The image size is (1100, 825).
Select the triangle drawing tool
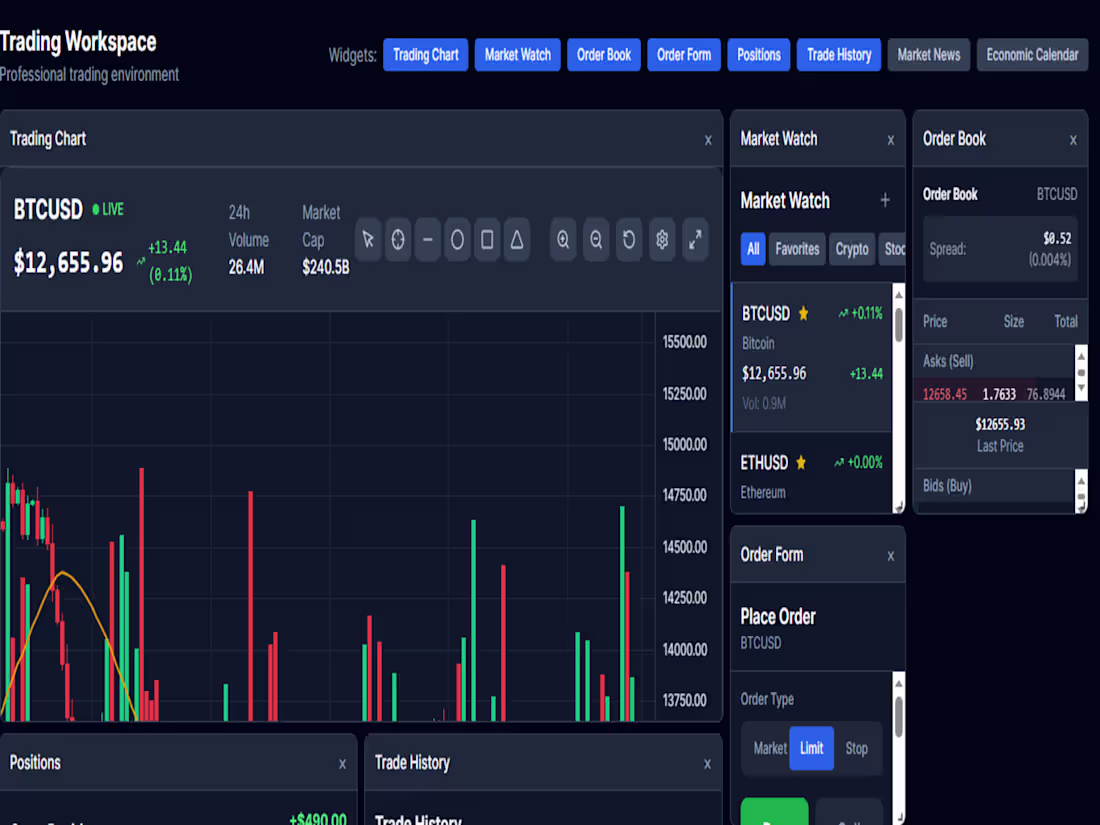(517, 240)
